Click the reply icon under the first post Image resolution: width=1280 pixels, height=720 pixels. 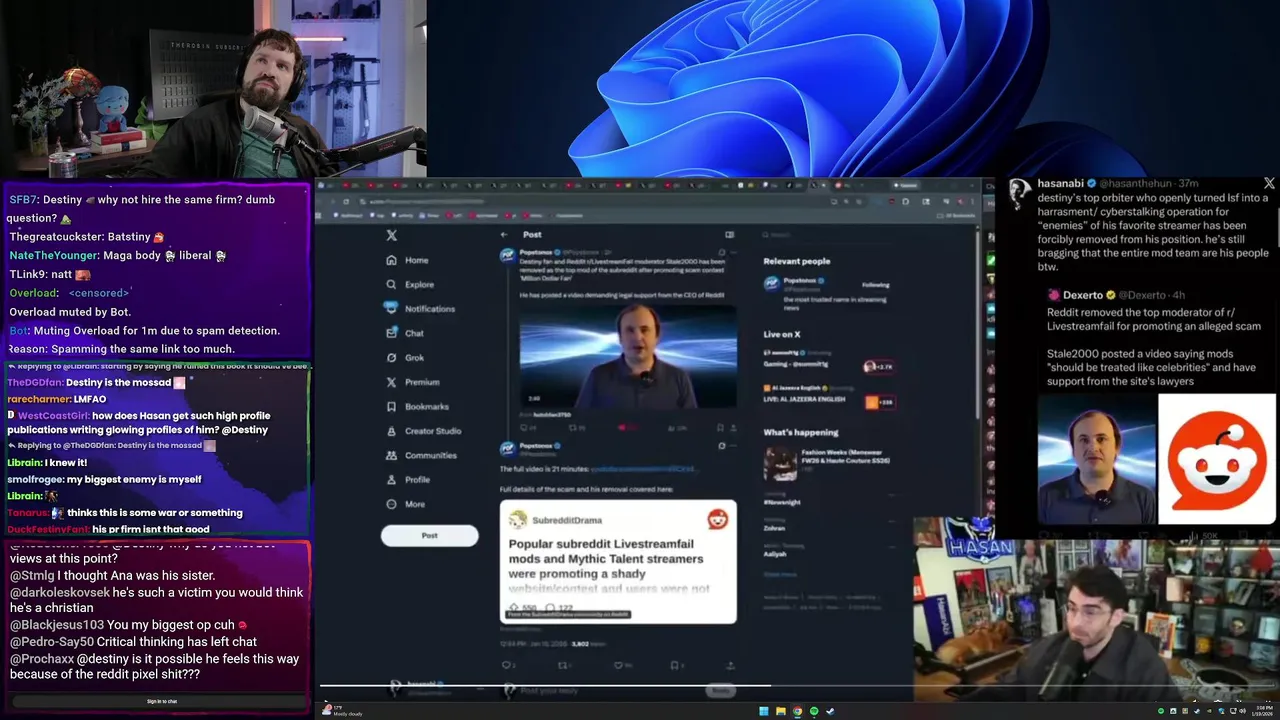(x=524, y=427)
